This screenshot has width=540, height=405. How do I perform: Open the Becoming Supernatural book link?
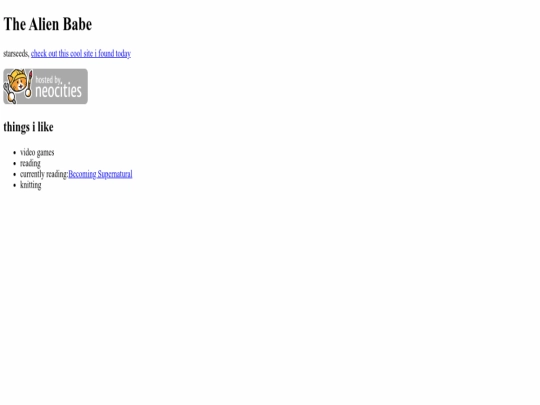(x=100, y=174)
